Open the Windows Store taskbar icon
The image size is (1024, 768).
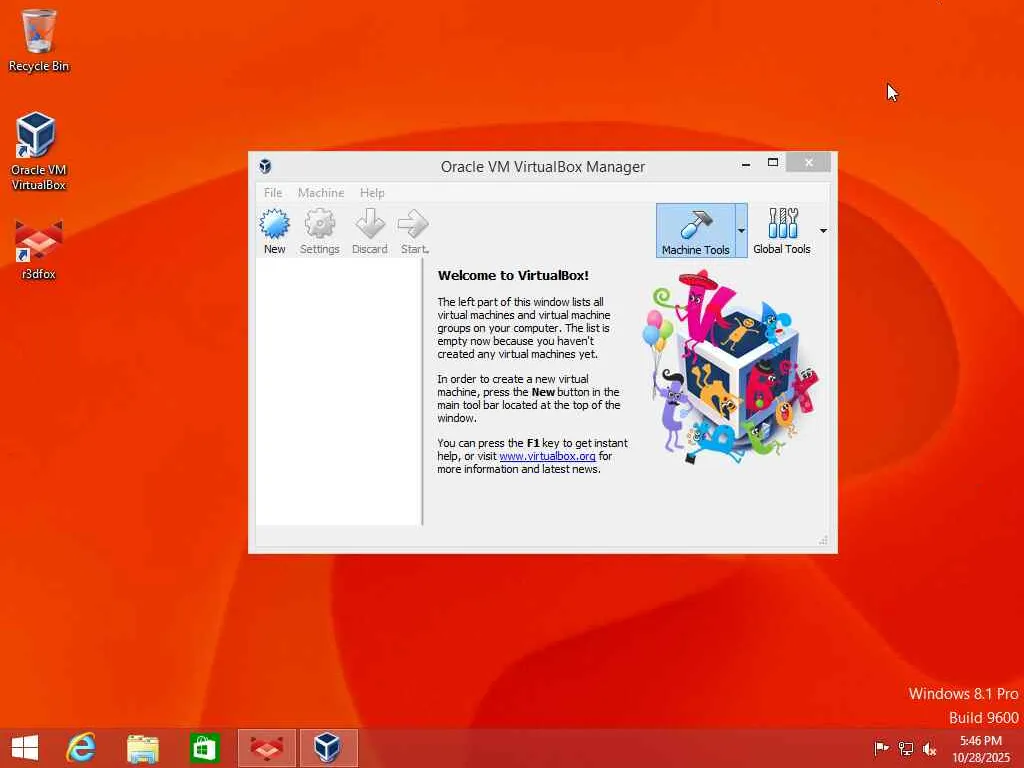point(204,748)
